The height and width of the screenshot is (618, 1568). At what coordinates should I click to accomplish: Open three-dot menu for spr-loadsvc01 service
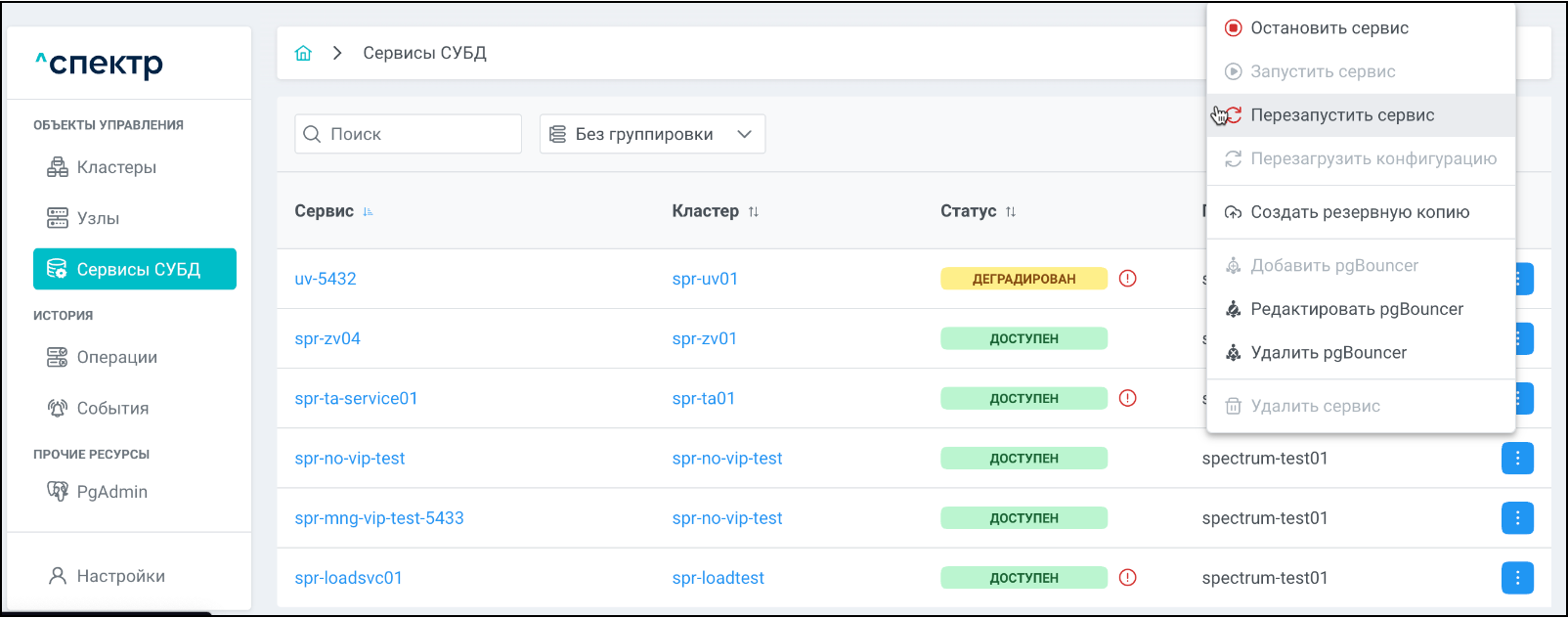tap(1516, 578)
